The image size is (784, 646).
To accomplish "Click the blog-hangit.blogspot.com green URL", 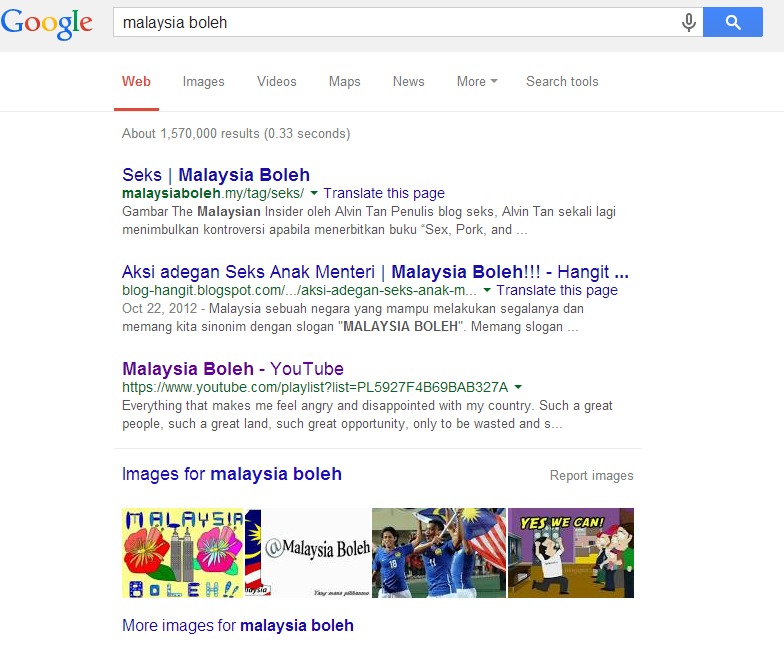I will click(299, 290).
